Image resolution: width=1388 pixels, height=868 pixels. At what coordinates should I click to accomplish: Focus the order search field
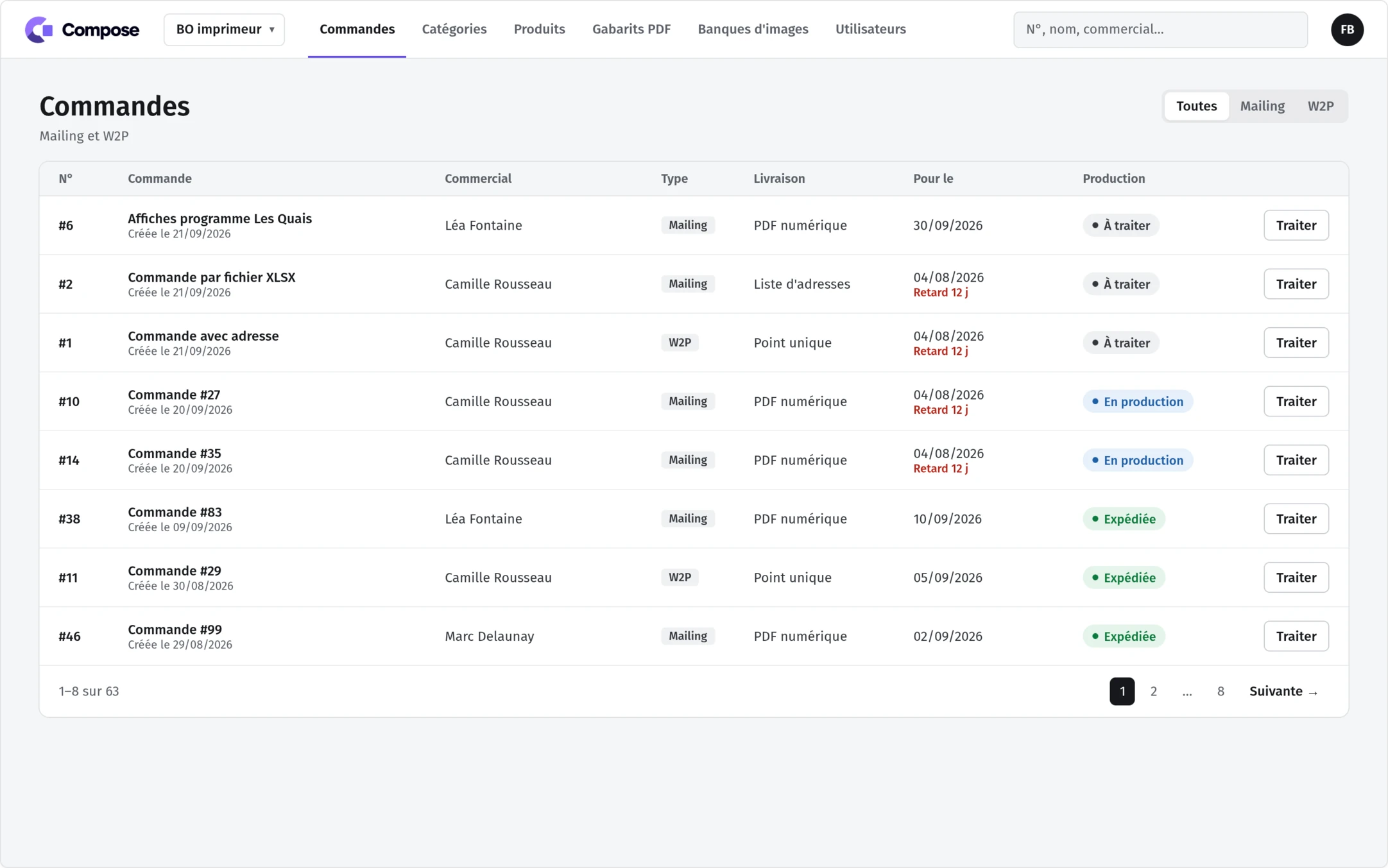[x=1160, y=30]
